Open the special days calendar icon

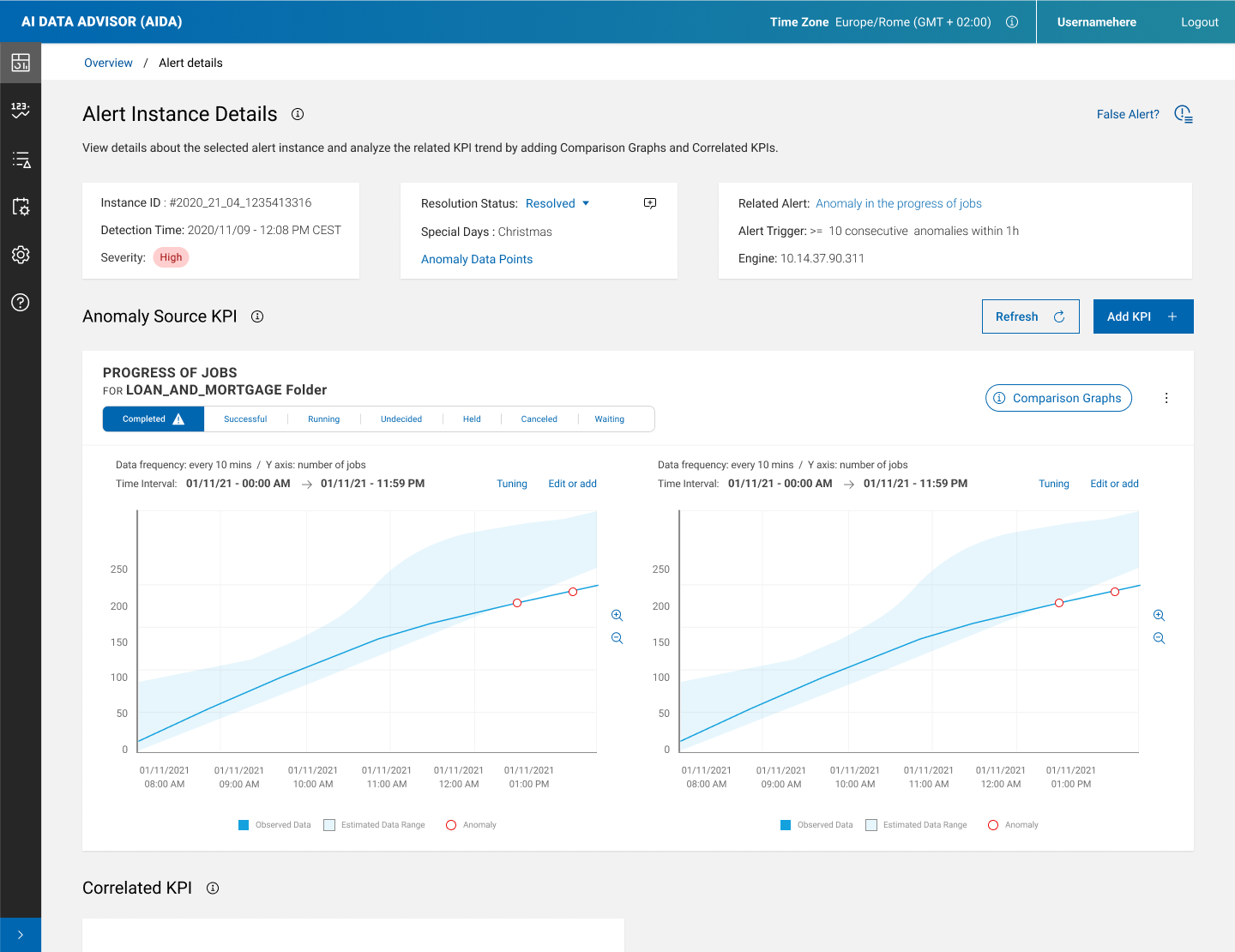21,207
